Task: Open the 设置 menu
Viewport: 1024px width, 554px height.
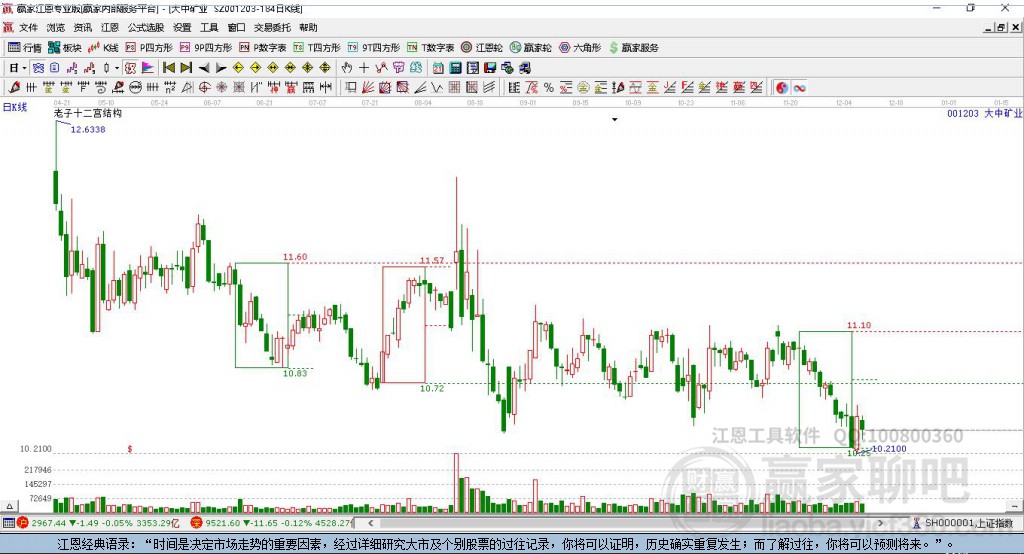Action: click(x=182, y=27)
